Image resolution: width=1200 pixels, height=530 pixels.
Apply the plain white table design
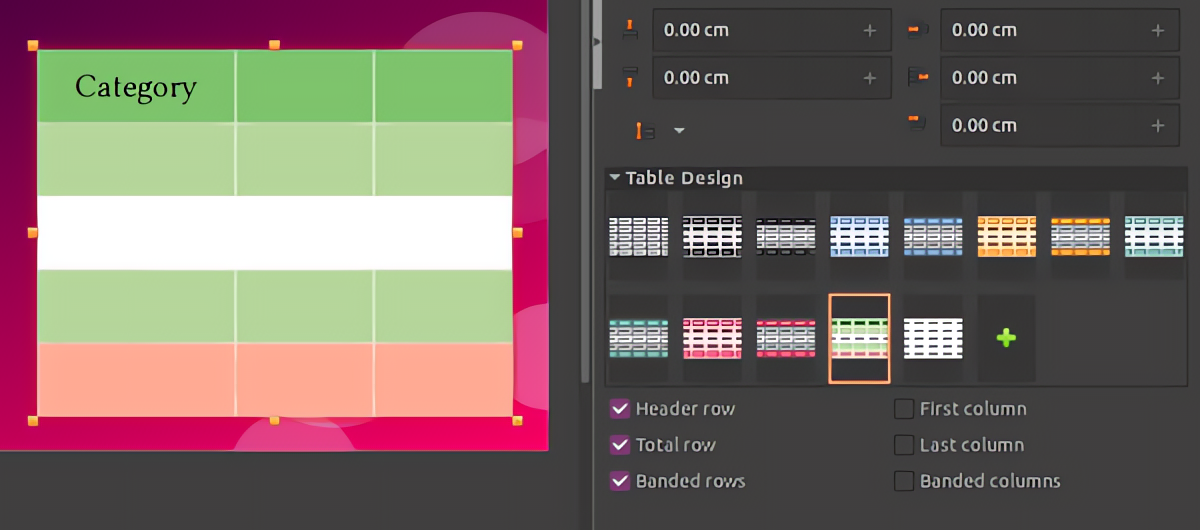point(933,338)
